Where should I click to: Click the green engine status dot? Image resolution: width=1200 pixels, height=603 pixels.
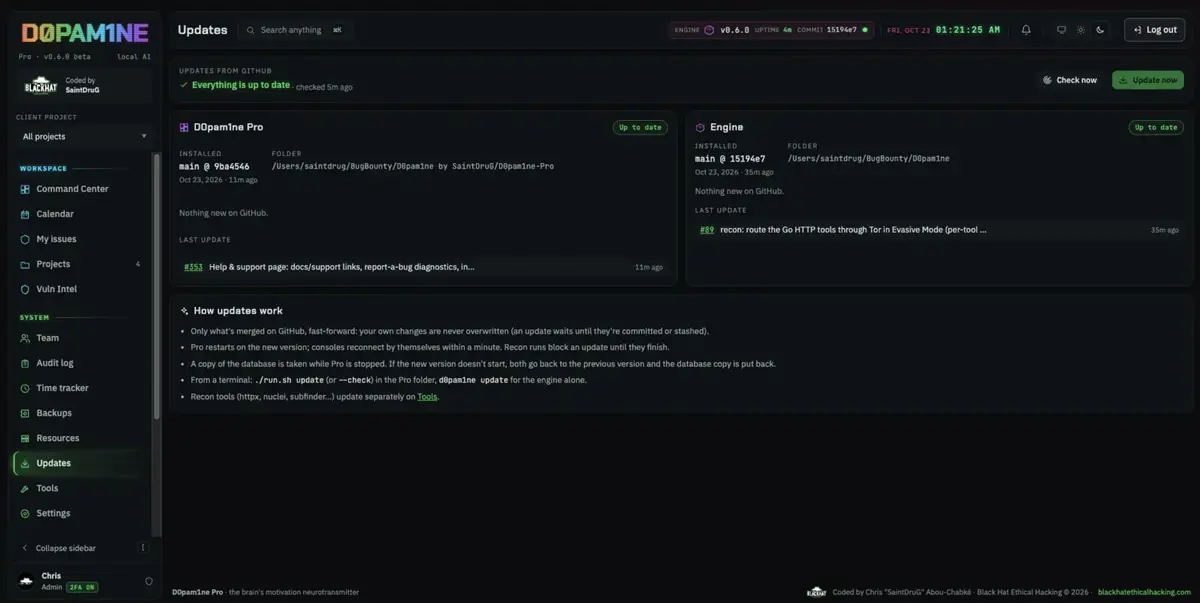[865, 30]
